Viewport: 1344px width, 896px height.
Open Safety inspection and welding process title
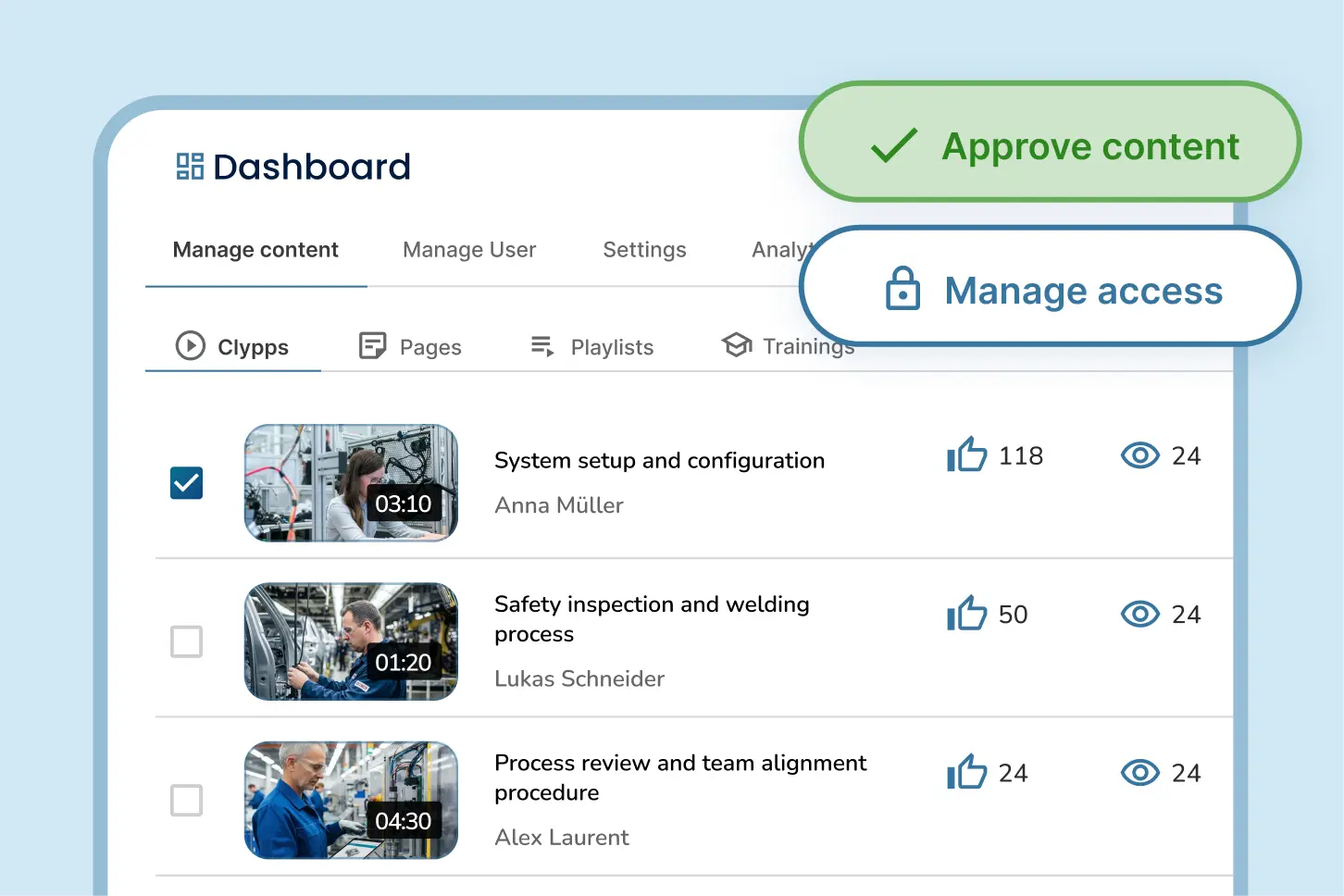[652, 619]
